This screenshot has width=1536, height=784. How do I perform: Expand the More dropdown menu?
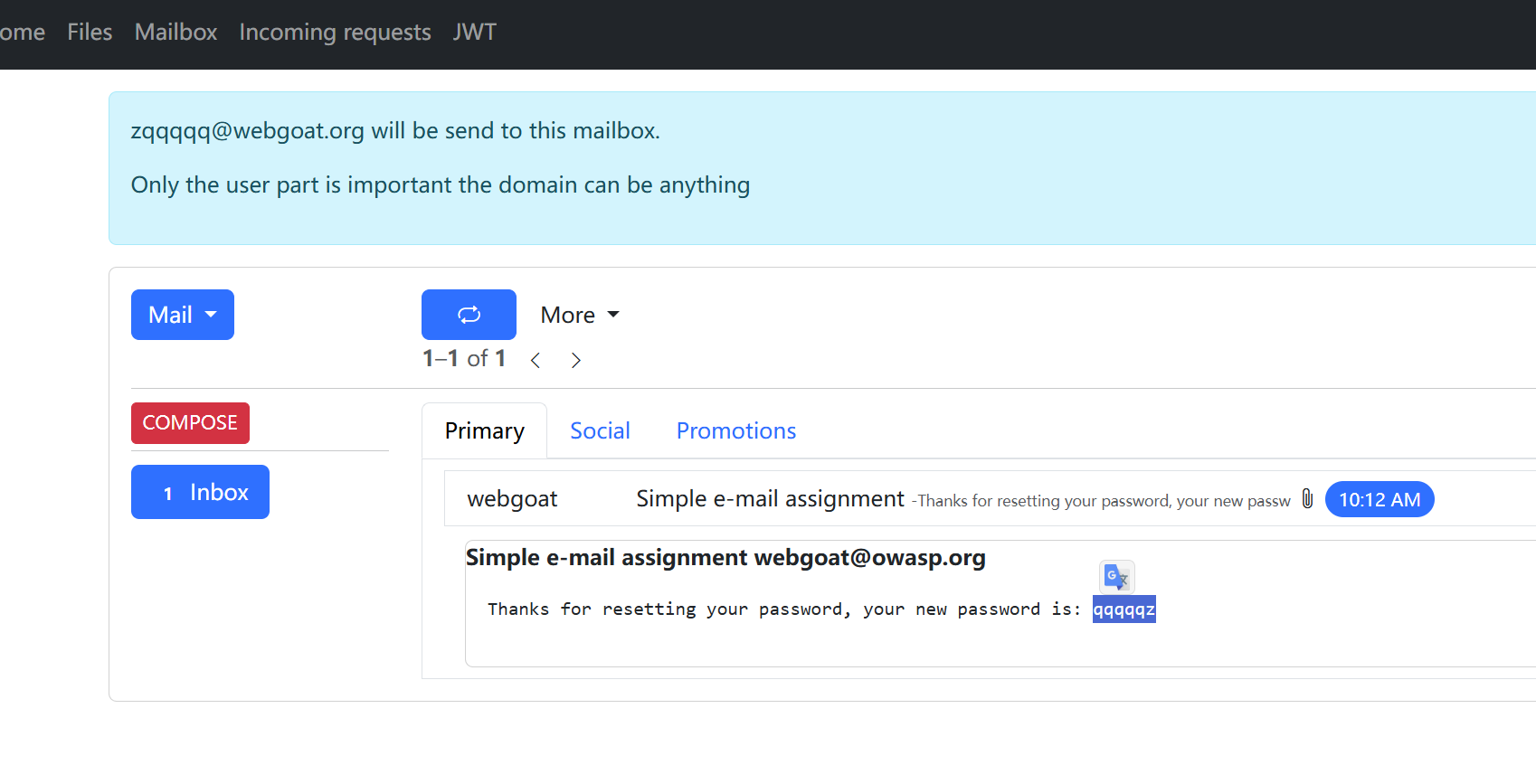click(579, 315)
